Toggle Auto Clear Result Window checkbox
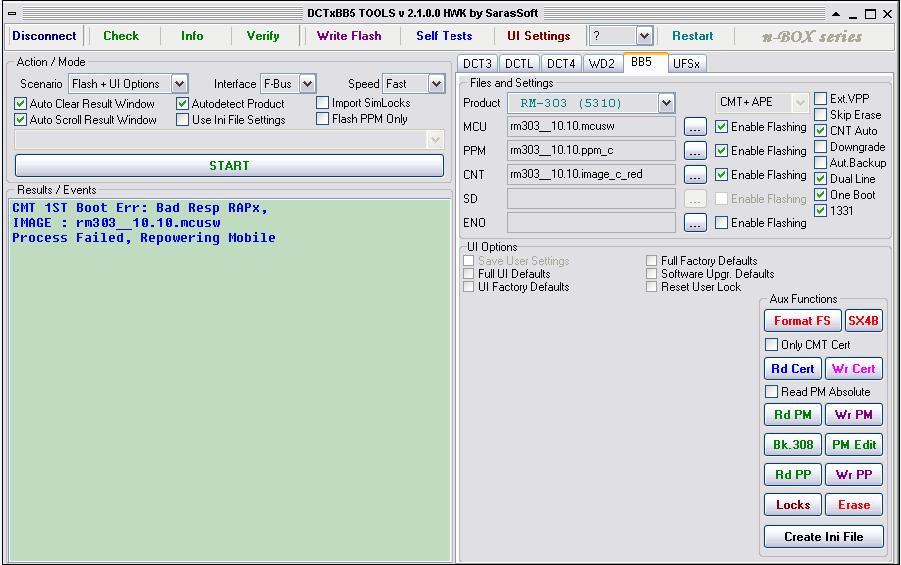This screenshot has width=901, height=565. click(x=21, y=103)
